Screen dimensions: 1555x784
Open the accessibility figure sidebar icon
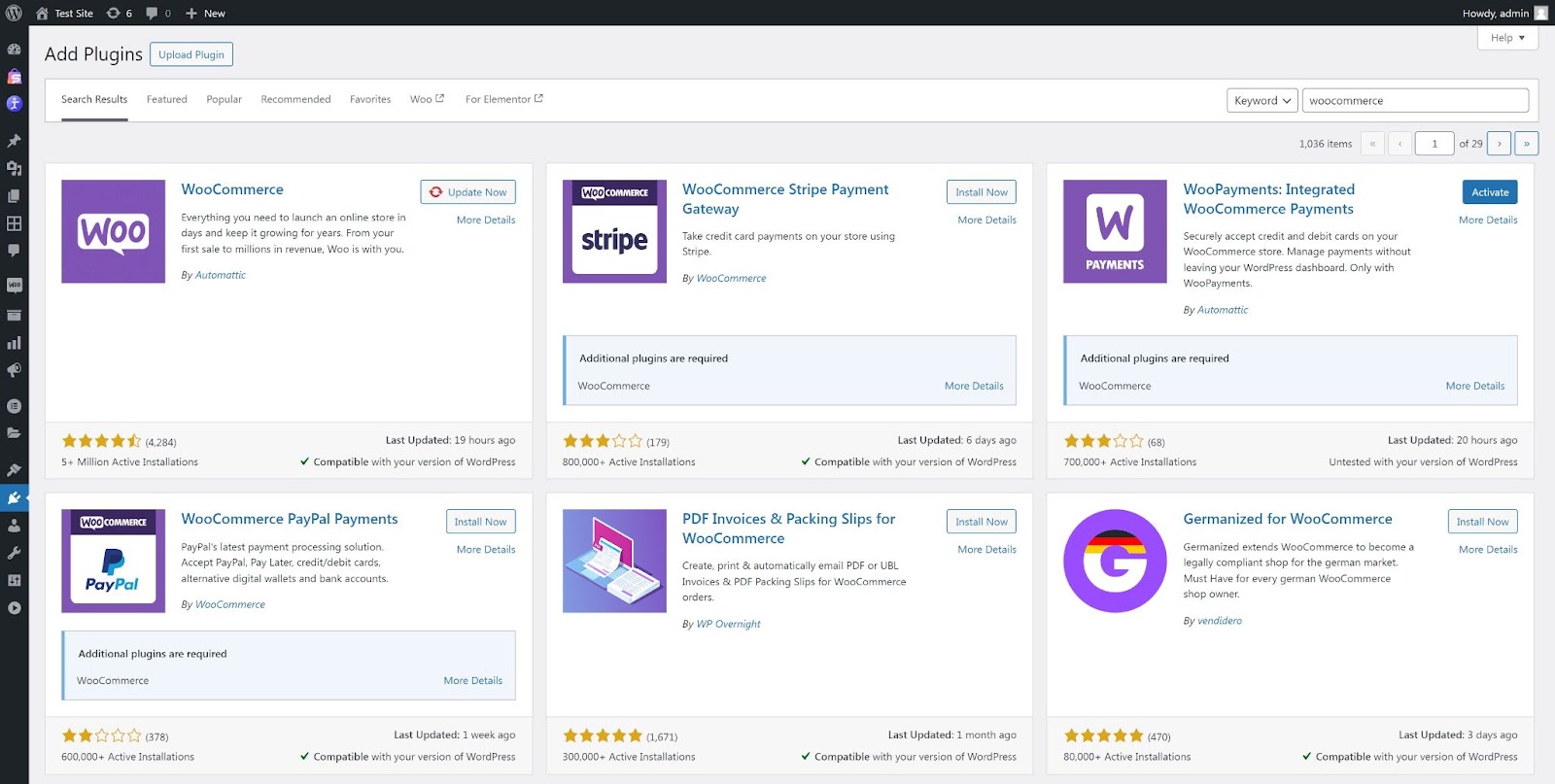[14, 103]
